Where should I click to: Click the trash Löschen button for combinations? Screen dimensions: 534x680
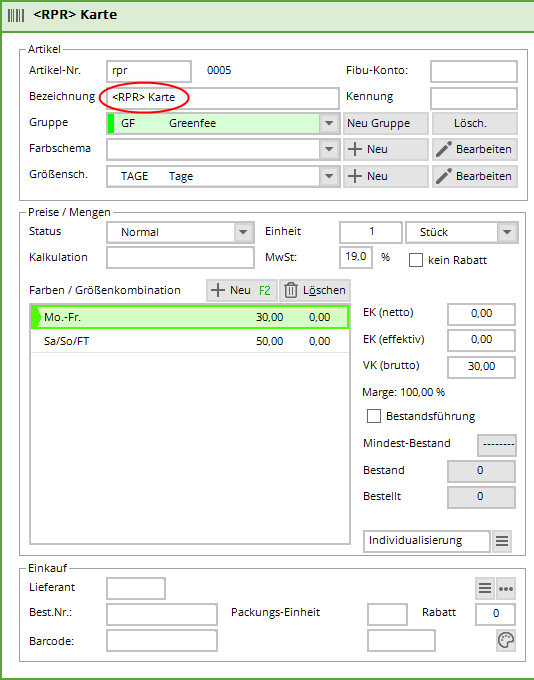(315, 290)
